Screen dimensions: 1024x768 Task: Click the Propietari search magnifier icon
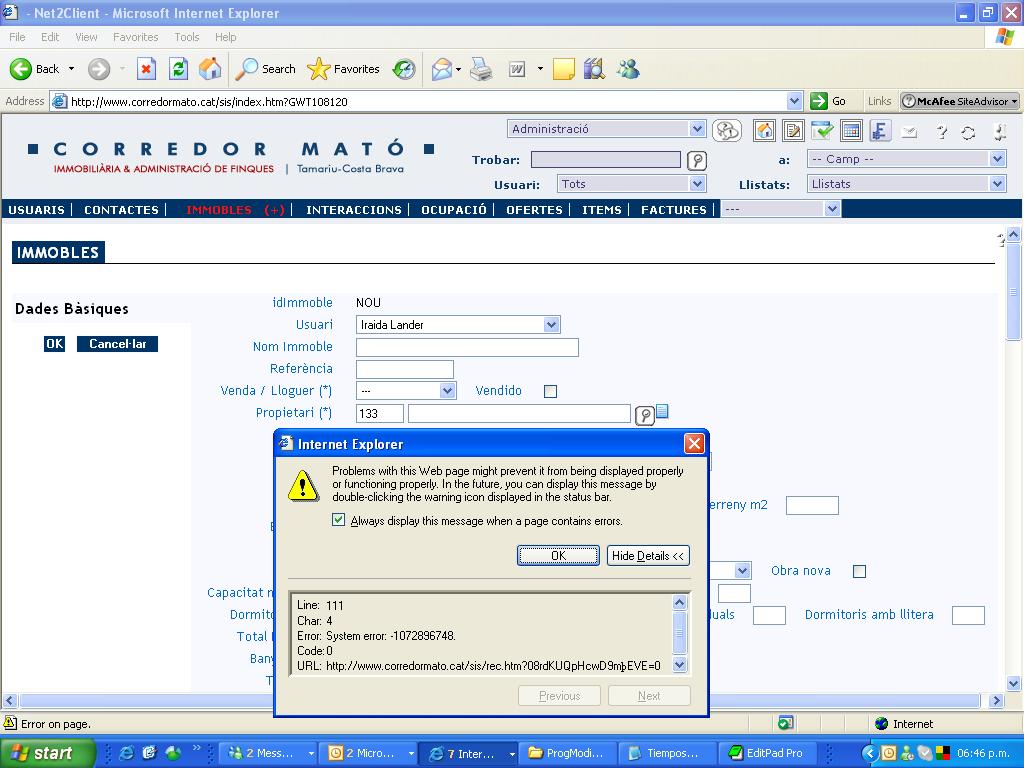[x=645, y=415]
